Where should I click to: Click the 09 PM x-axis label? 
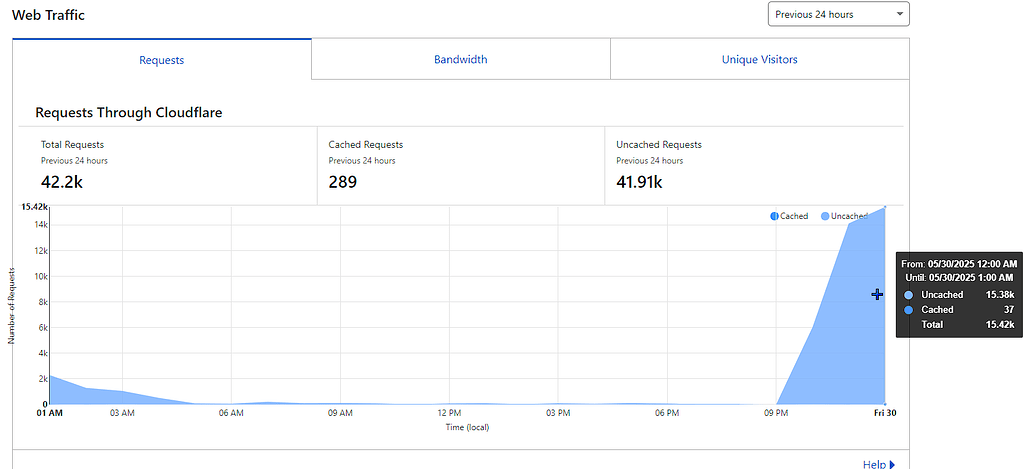[776, 413]
